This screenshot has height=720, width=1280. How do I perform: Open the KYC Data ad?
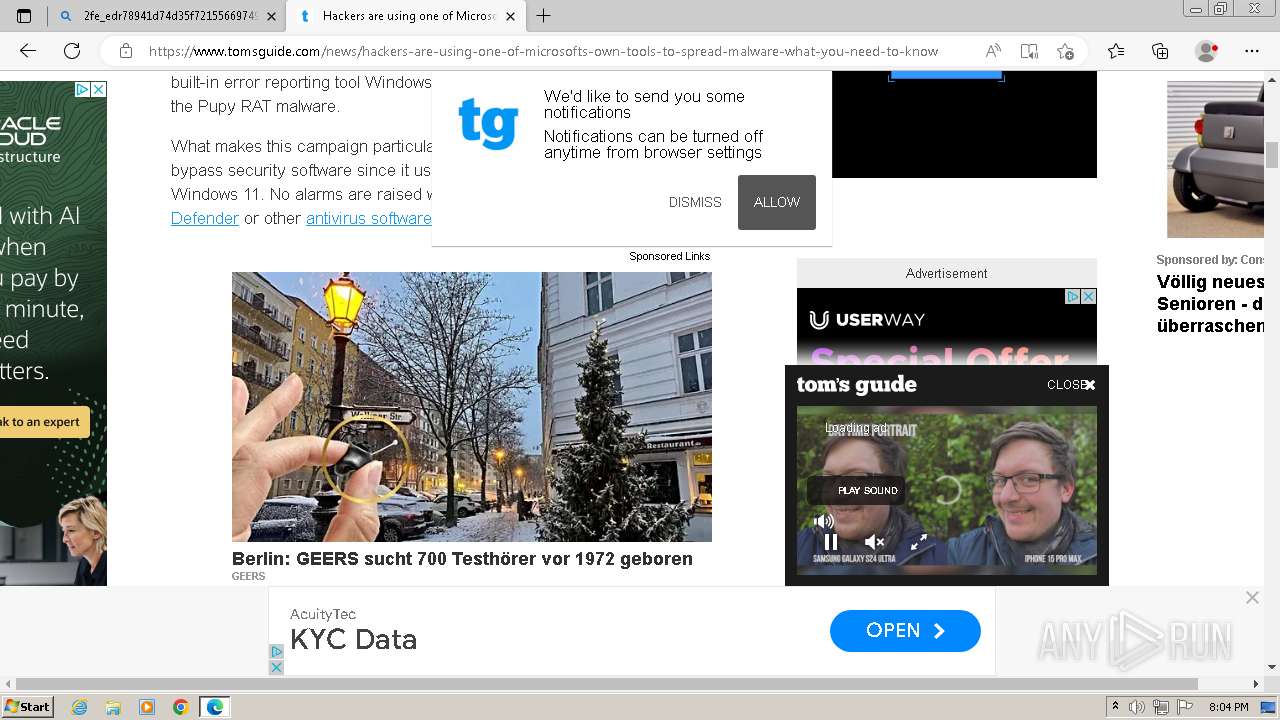click(905, 631)
